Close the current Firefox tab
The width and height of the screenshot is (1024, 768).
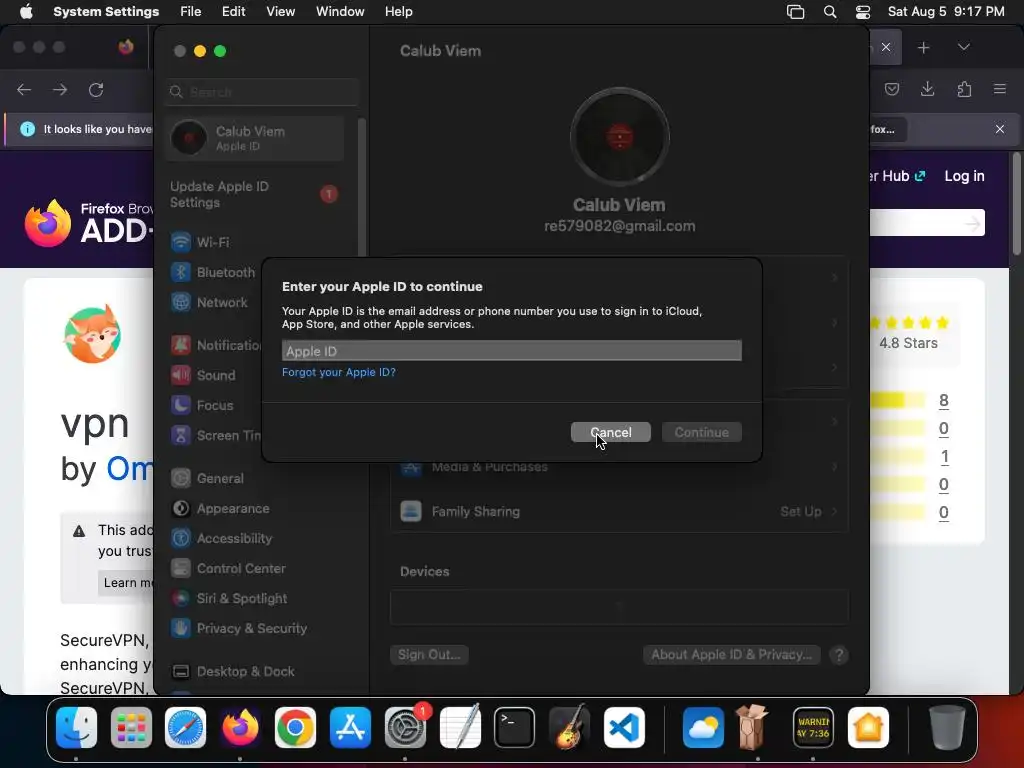(886, 47)
